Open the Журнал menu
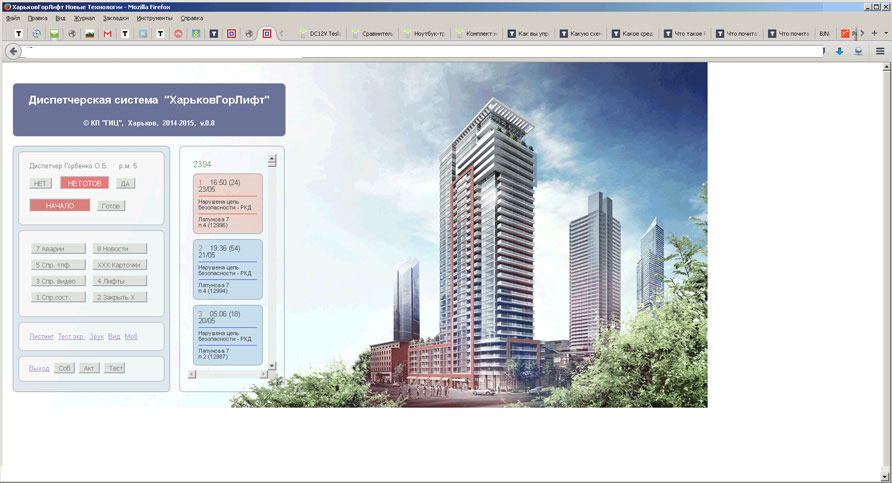 84,18
